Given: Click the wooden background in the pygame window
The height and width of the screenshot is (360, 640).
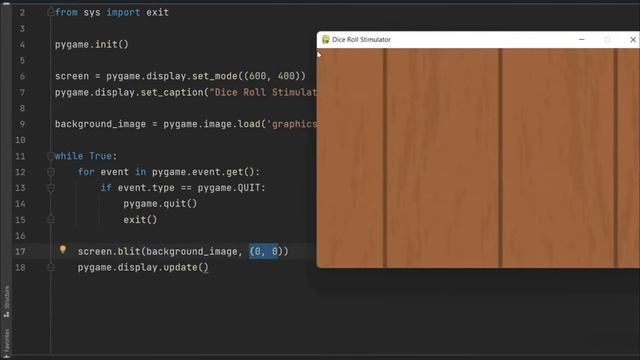Looking at the screenshot, I should tap(478, 158).
